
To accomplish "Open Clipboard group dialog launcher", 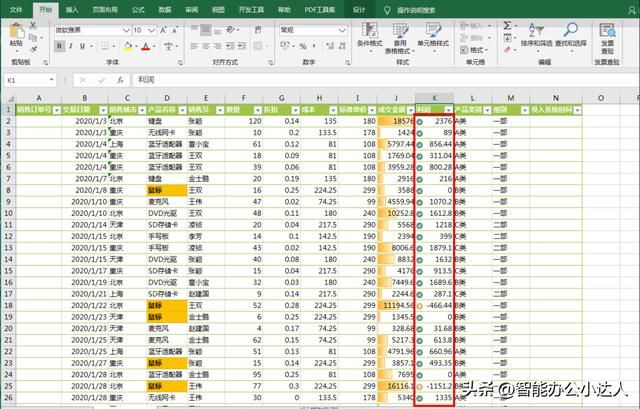I will [45, 63].
